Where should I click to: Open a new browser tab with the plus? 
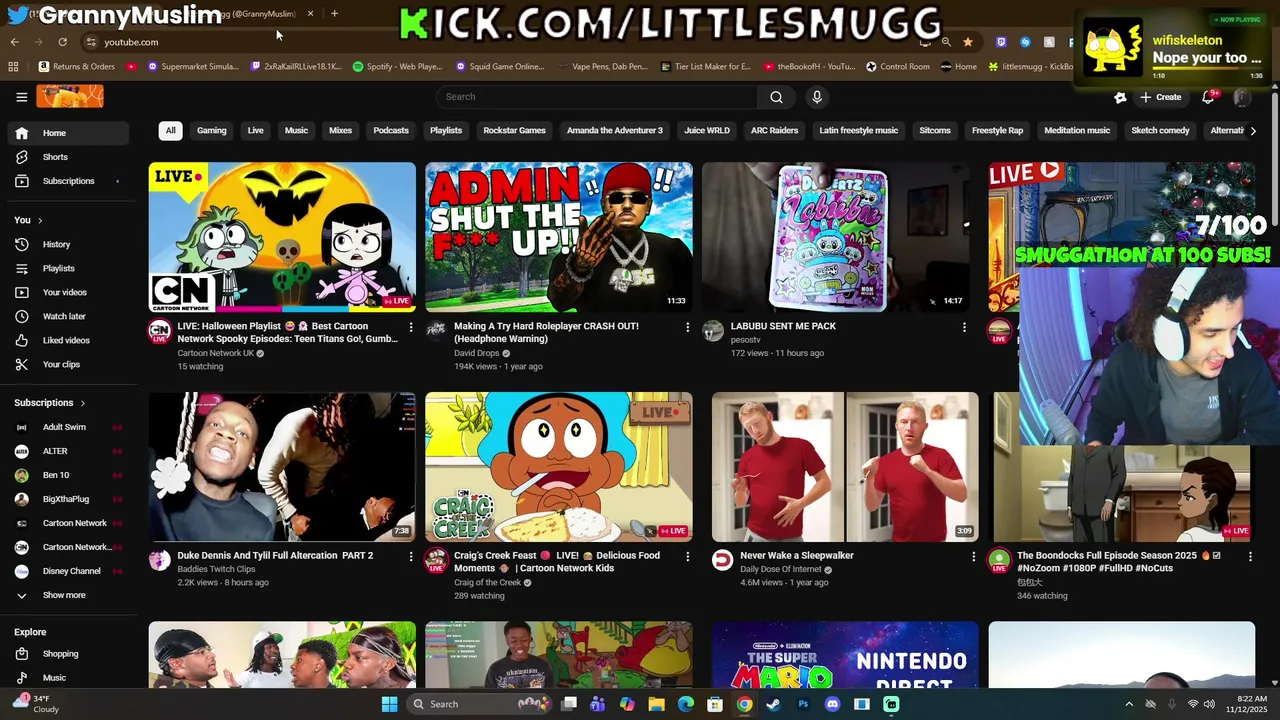(x=334, y=13)
